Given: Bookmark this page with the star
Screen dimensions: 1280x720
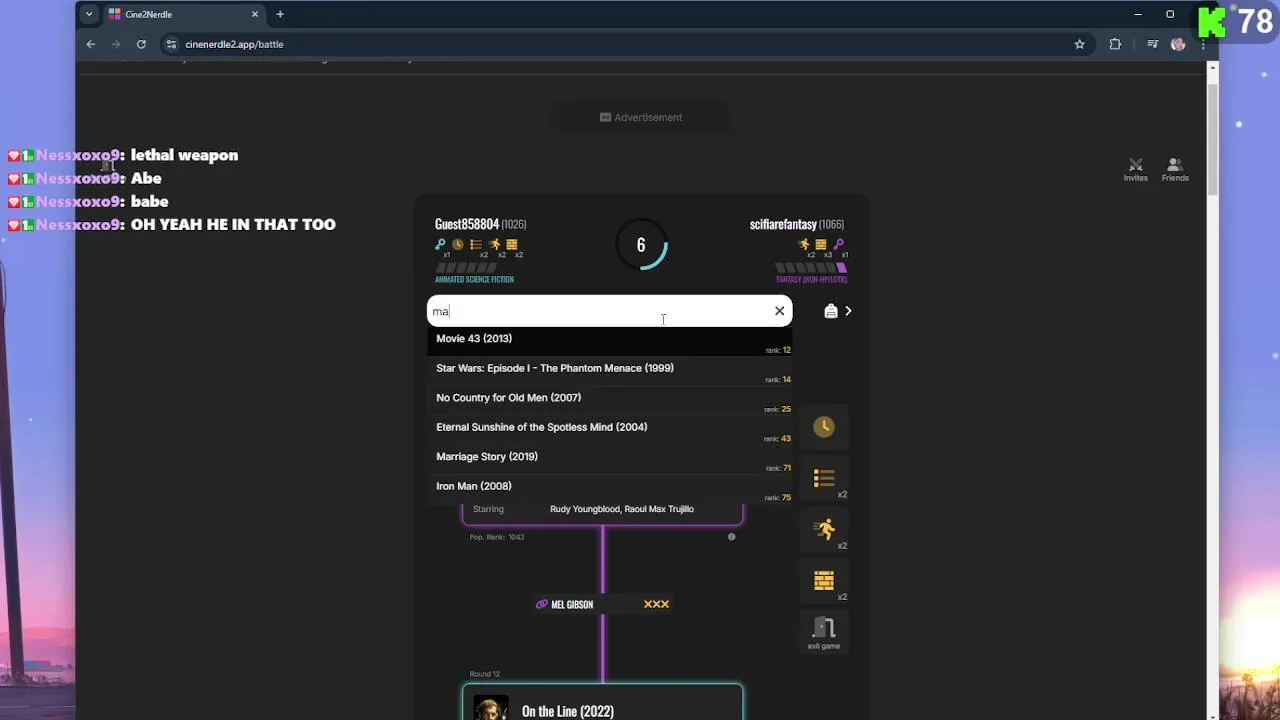Looking at the screenshot, I should pyautogui.click(x=1079, y=44).
